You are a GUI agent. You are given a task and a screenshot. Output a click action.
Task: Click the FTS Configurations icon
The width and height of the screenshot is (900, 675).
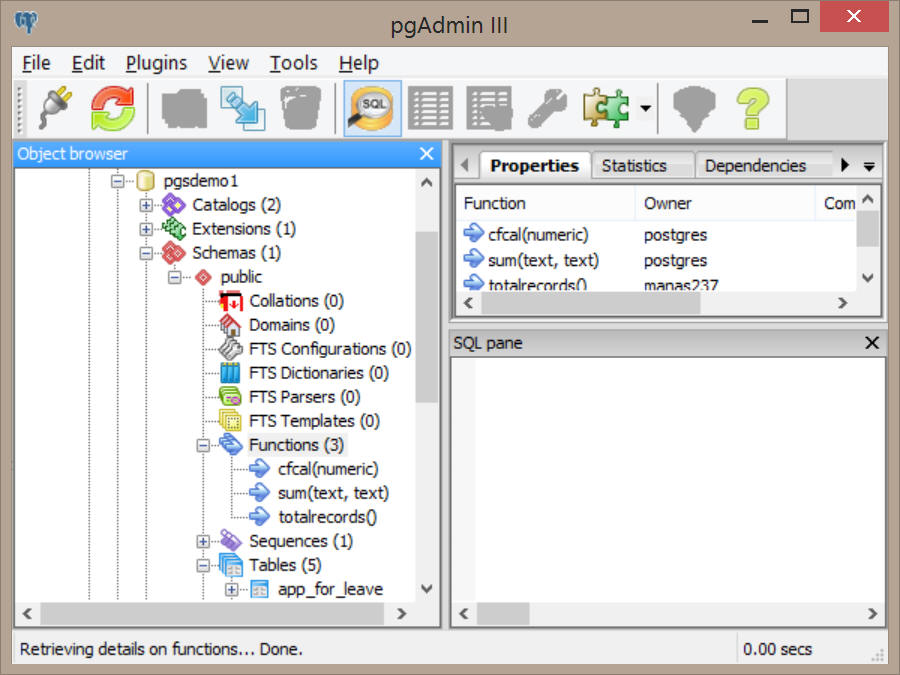(231, 349)
